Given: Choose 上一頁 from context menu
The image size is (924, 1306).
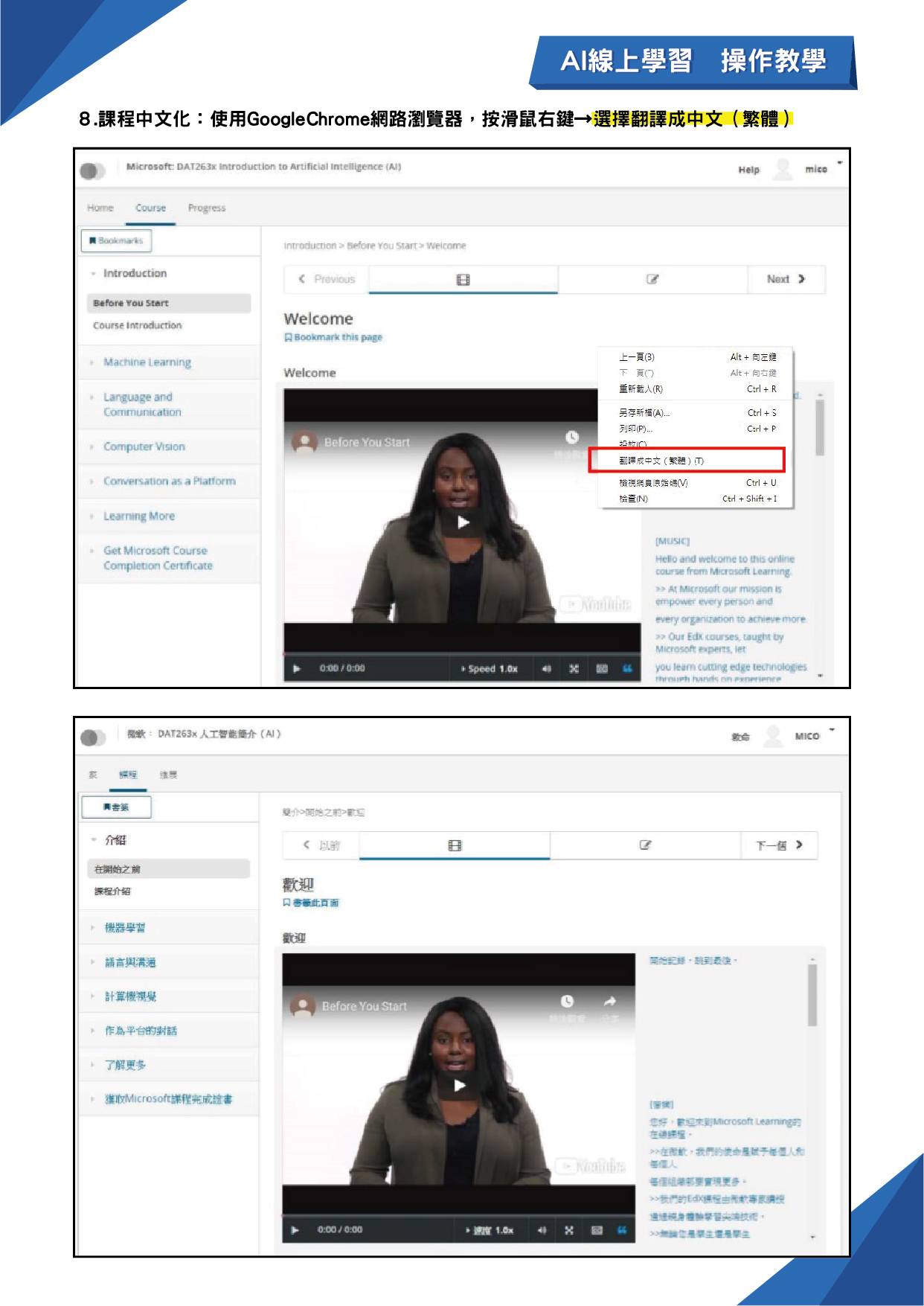Looking at the screenshot, I should tap(697, 357).
